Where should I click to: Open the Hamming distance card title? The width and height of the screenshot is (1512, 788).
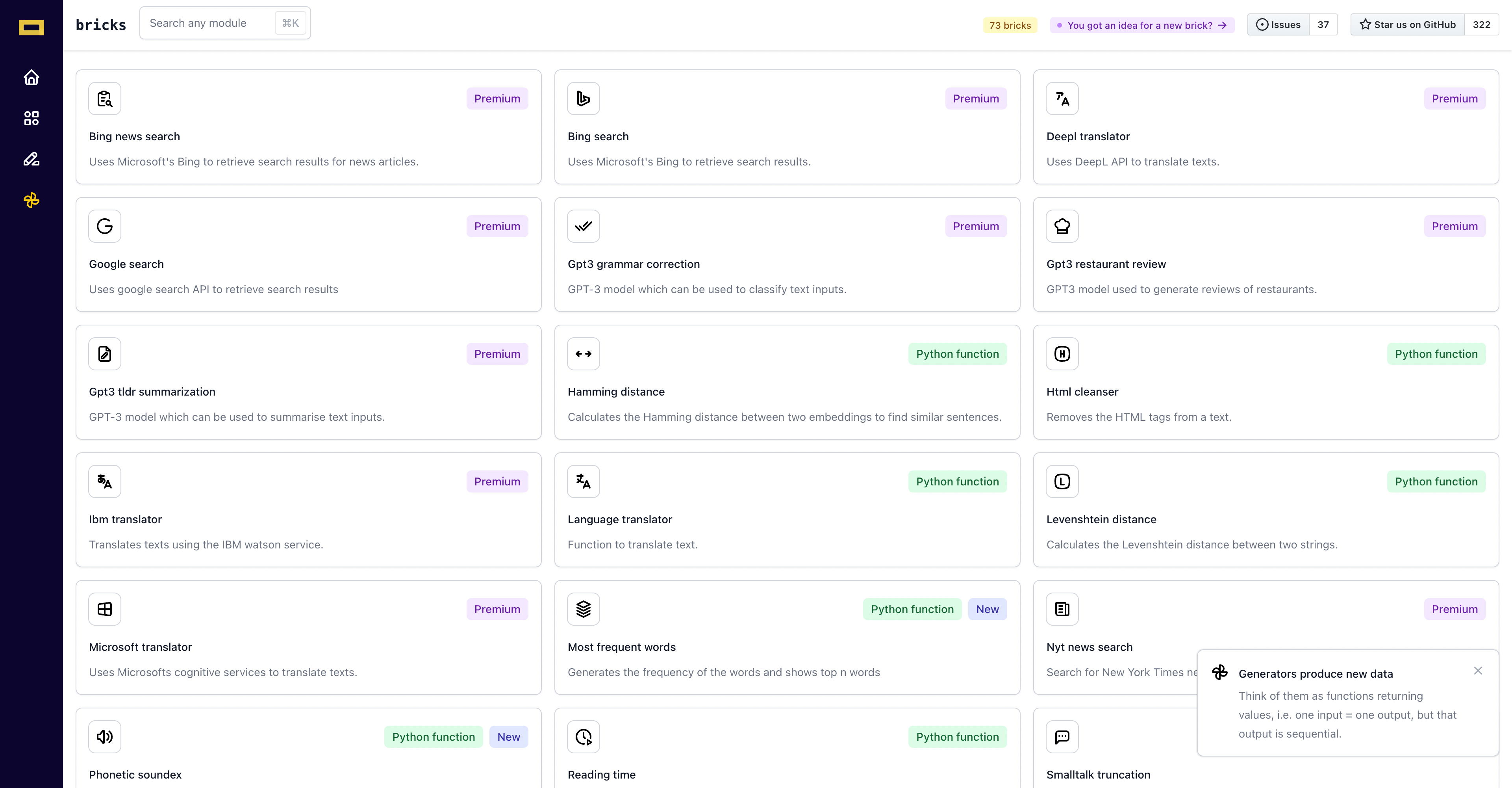(616, 392)
